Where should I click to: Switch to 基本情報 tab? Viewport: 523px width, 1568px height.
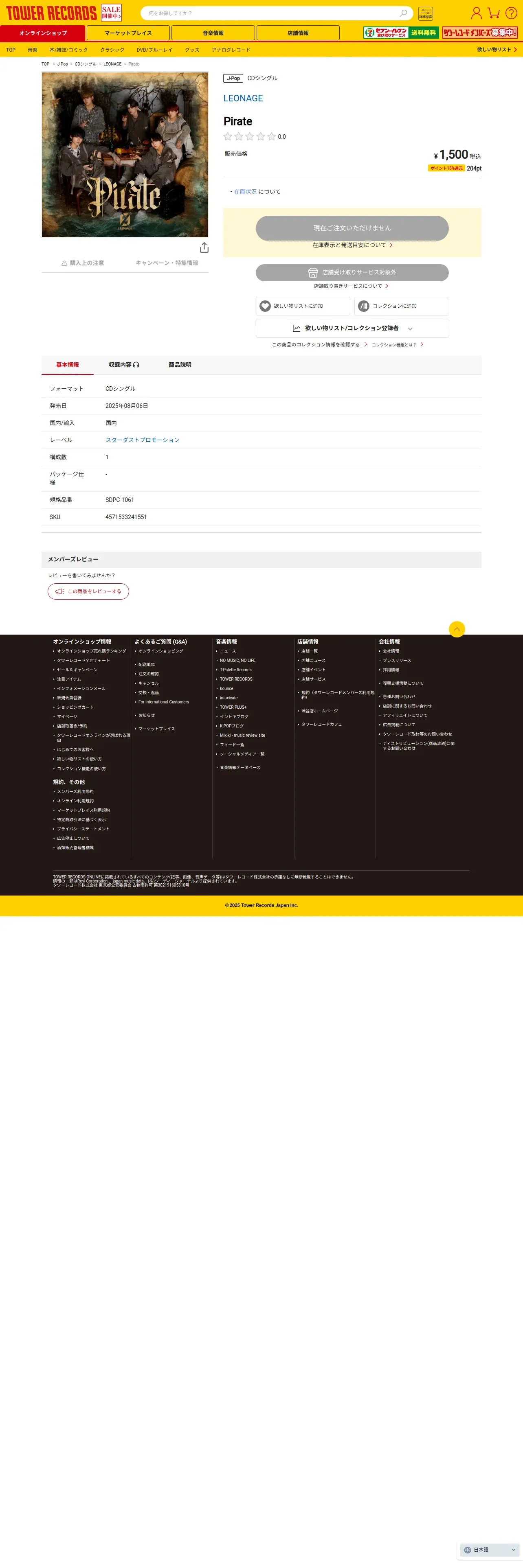(68, 365)
